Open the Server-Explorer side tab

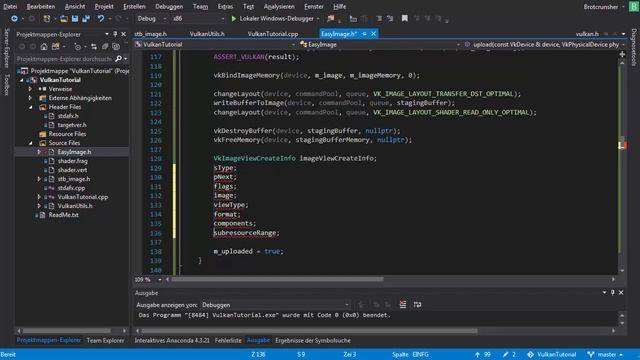point(7,48)
